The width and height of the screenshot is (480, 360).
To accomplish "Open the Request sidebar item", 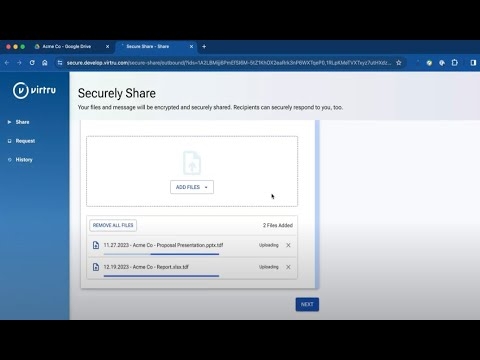I will pos(25,141).
